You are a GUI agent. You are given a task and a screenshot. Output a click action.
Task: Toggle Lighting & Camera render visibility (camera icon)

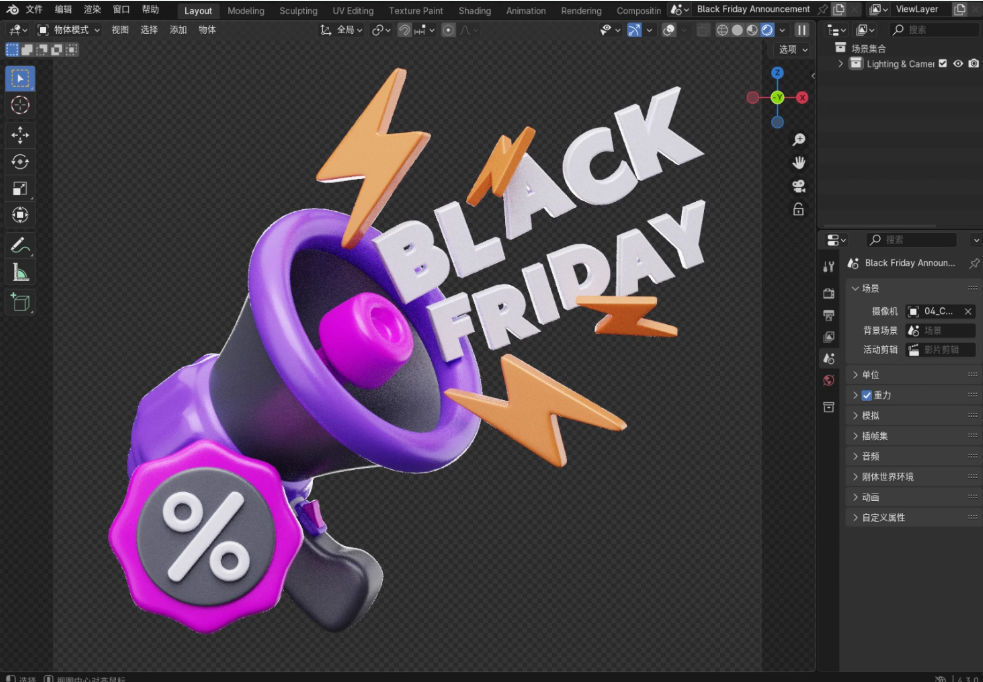click(974, 64)
